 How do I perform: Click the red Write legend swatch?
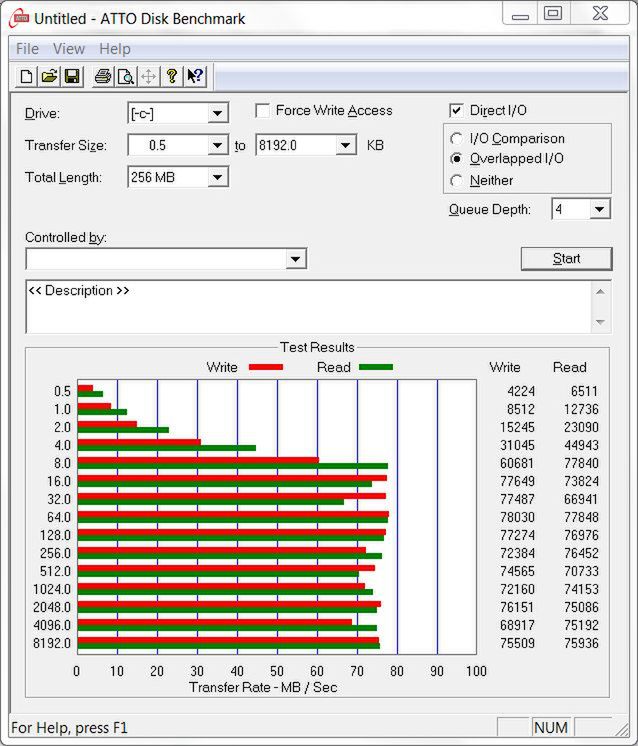point(266,367)
